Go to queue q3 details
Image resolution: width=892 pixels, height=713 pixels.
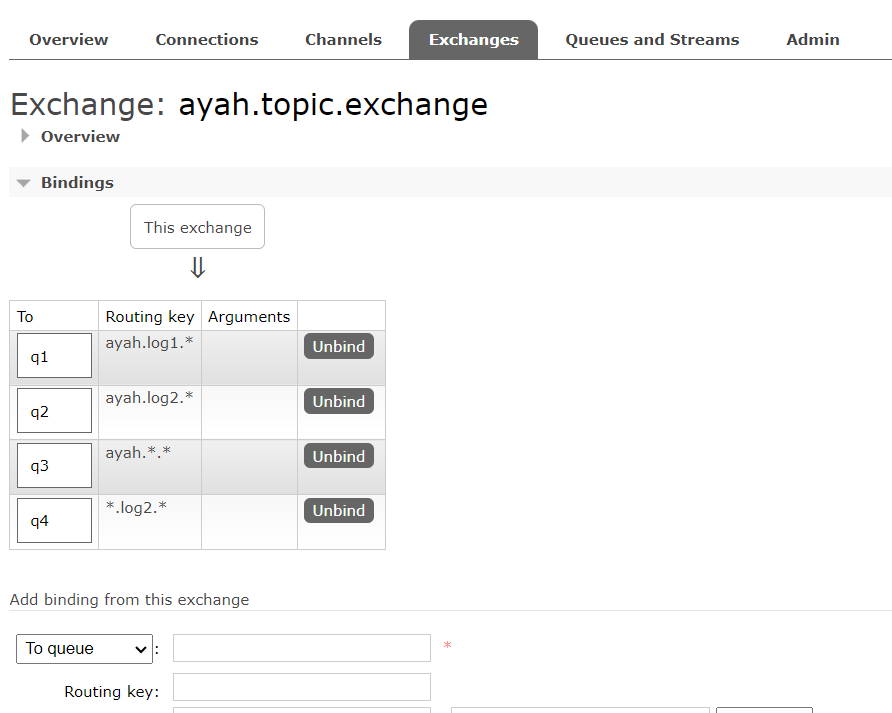40,466
